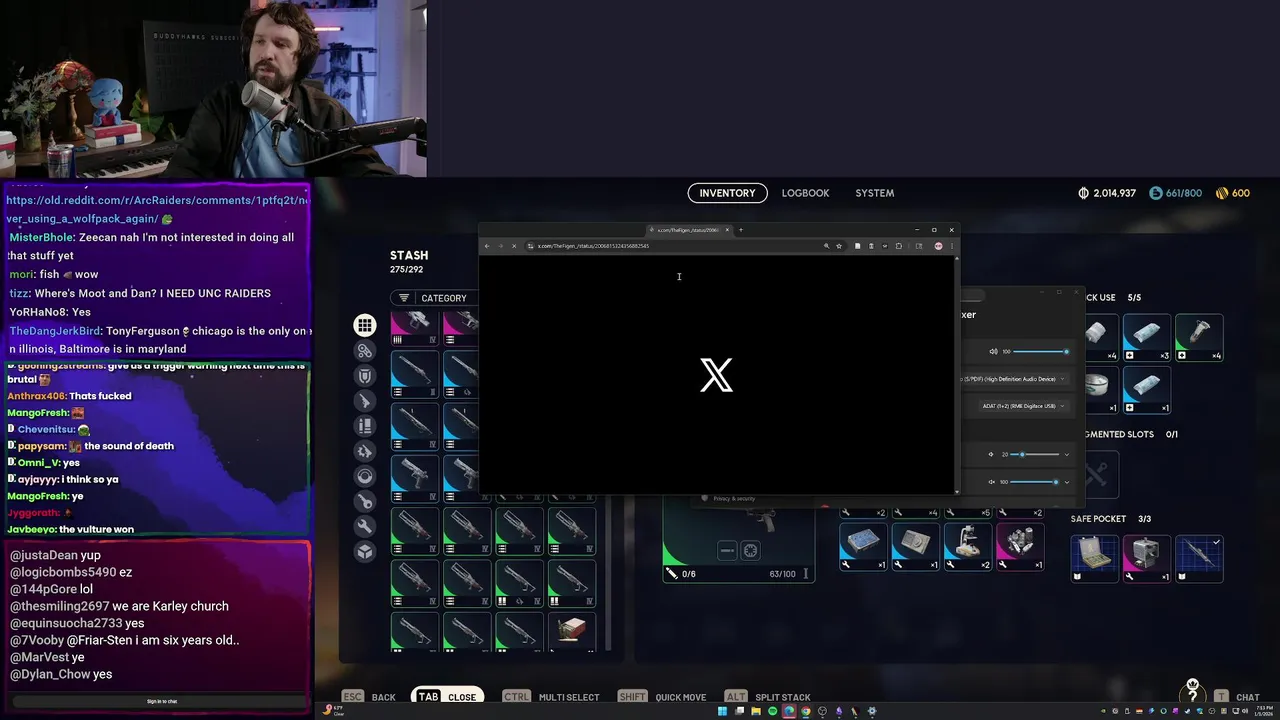Viewport: 1280px width, 720px height.
Task: Click the coins balance 2,014,937
Action: click(1107, 193)
